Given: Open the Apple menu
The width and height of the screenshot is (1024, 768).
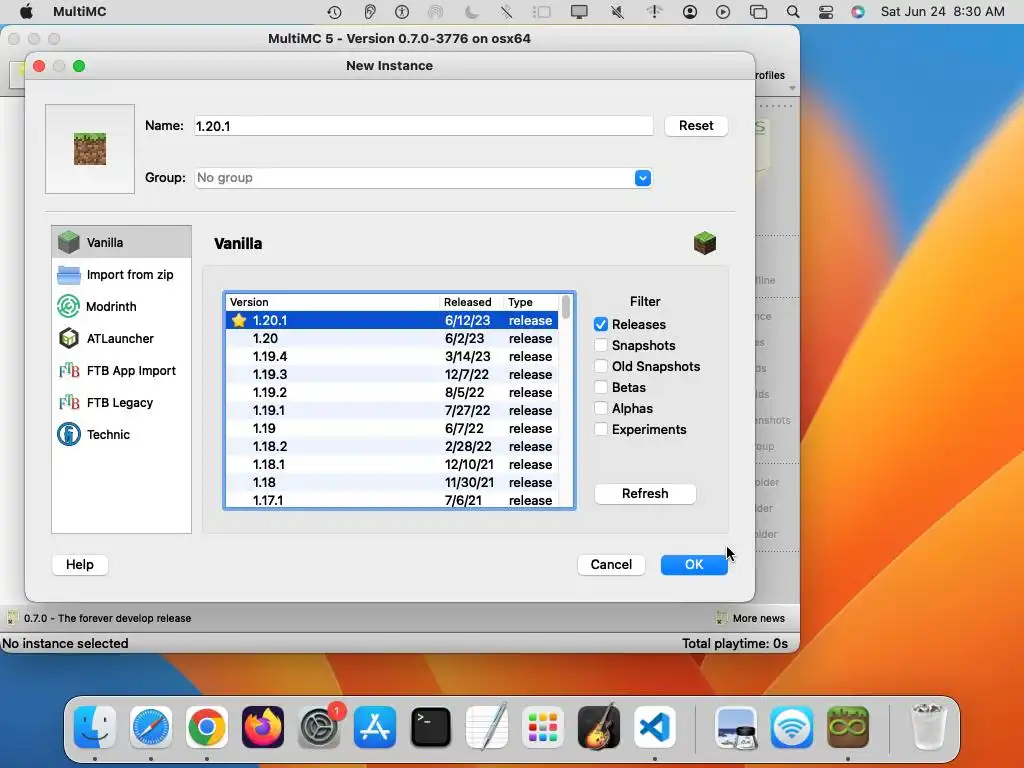Looking at the screenshot, I should pyautogui.click(x=25, y=12).
